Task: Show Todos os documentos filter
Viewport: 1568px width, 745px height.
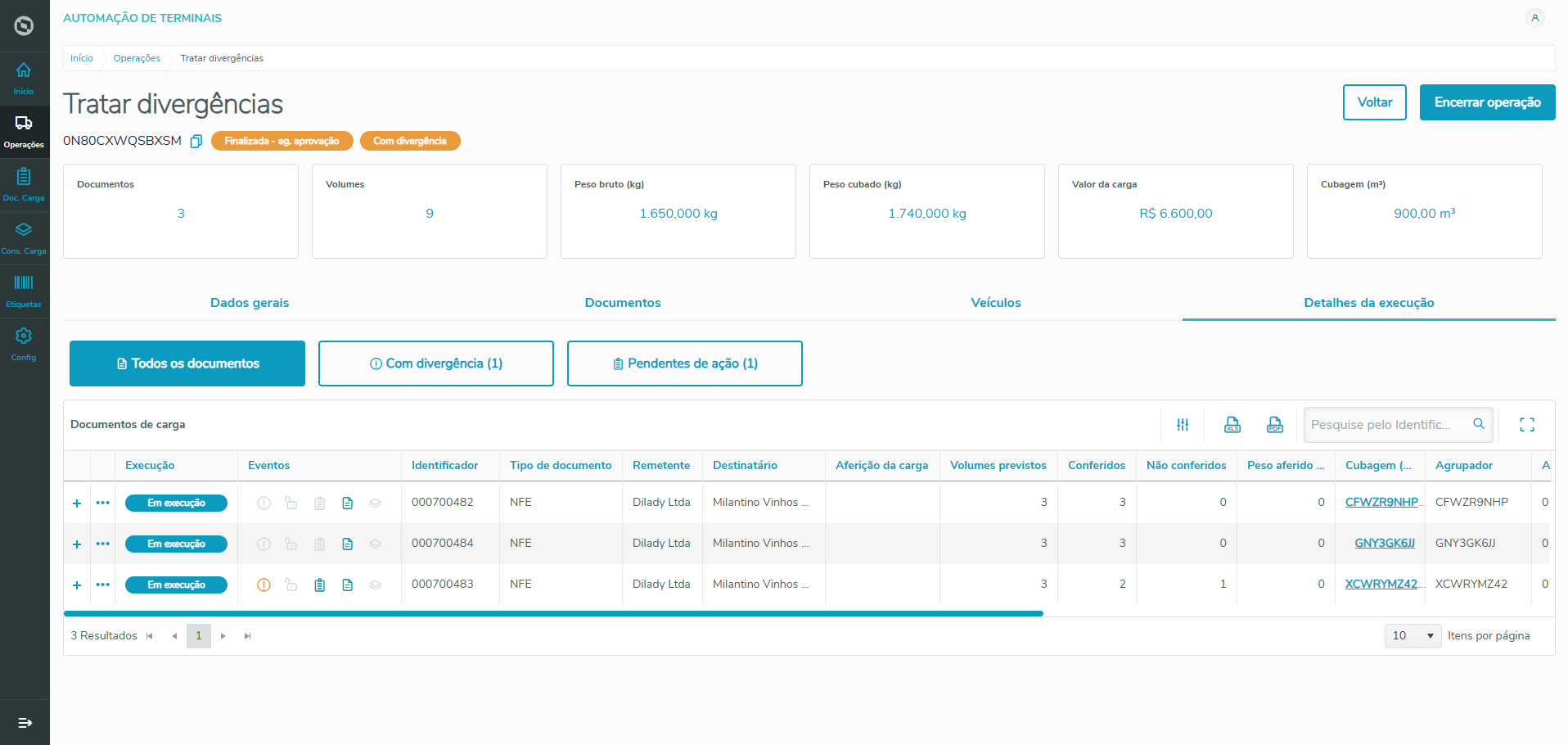Action: [187, 363]
